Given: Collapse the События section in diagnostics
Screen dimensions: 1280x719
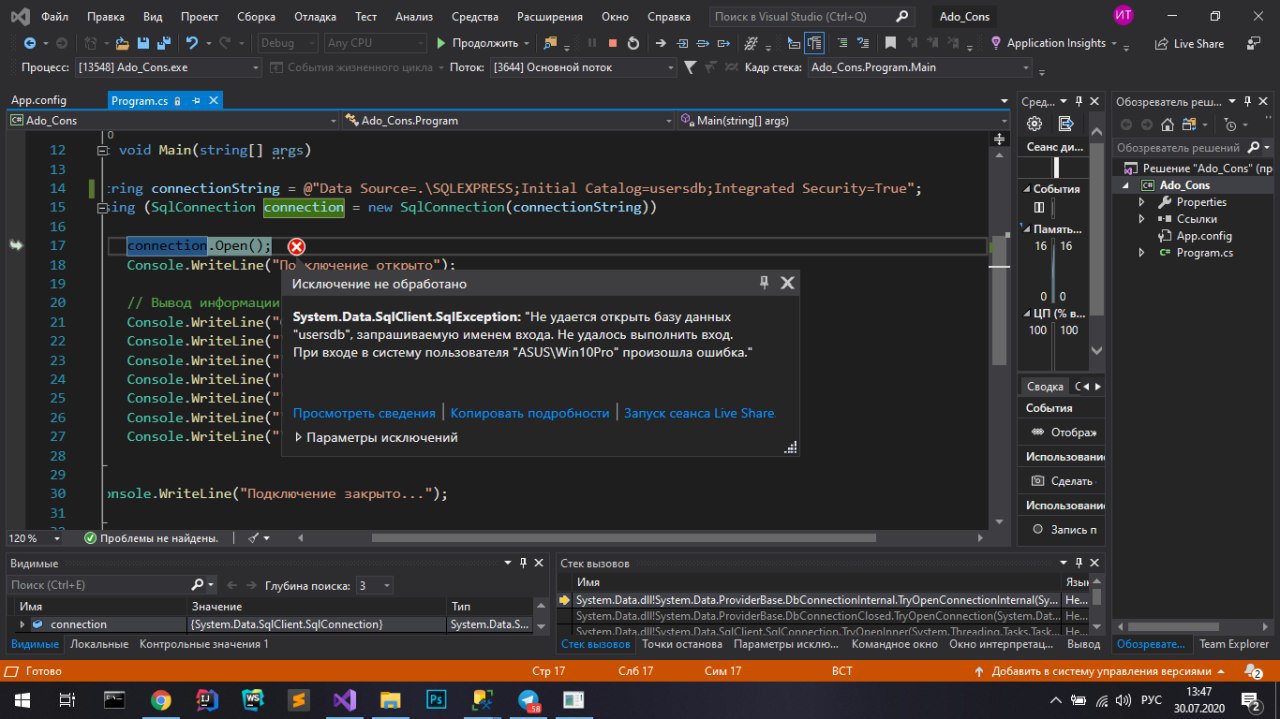Looking at the screenshot, I should (1027, 188).
